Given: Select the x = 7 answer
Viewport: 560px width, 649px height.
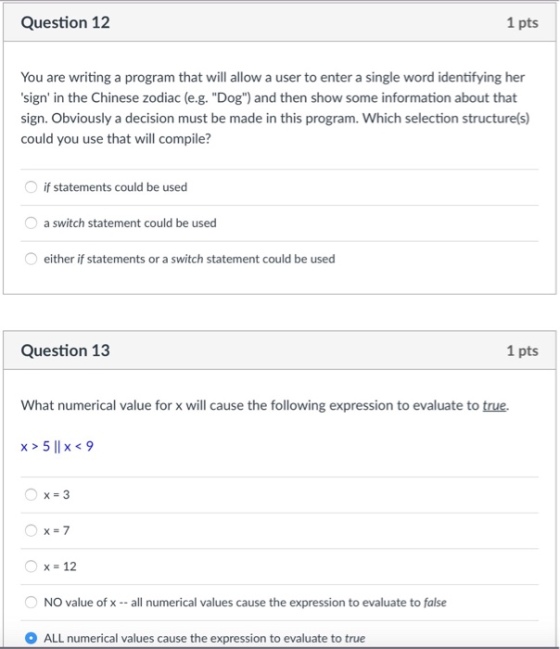Looking at the screenshot, I should (x=31, y=530).
